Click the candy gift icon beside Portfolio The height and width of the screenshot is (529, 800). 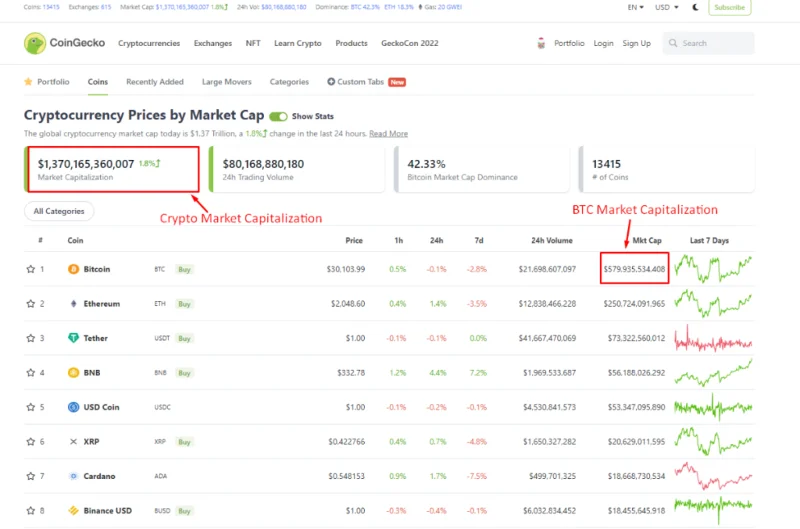click(x=541, y=43)
